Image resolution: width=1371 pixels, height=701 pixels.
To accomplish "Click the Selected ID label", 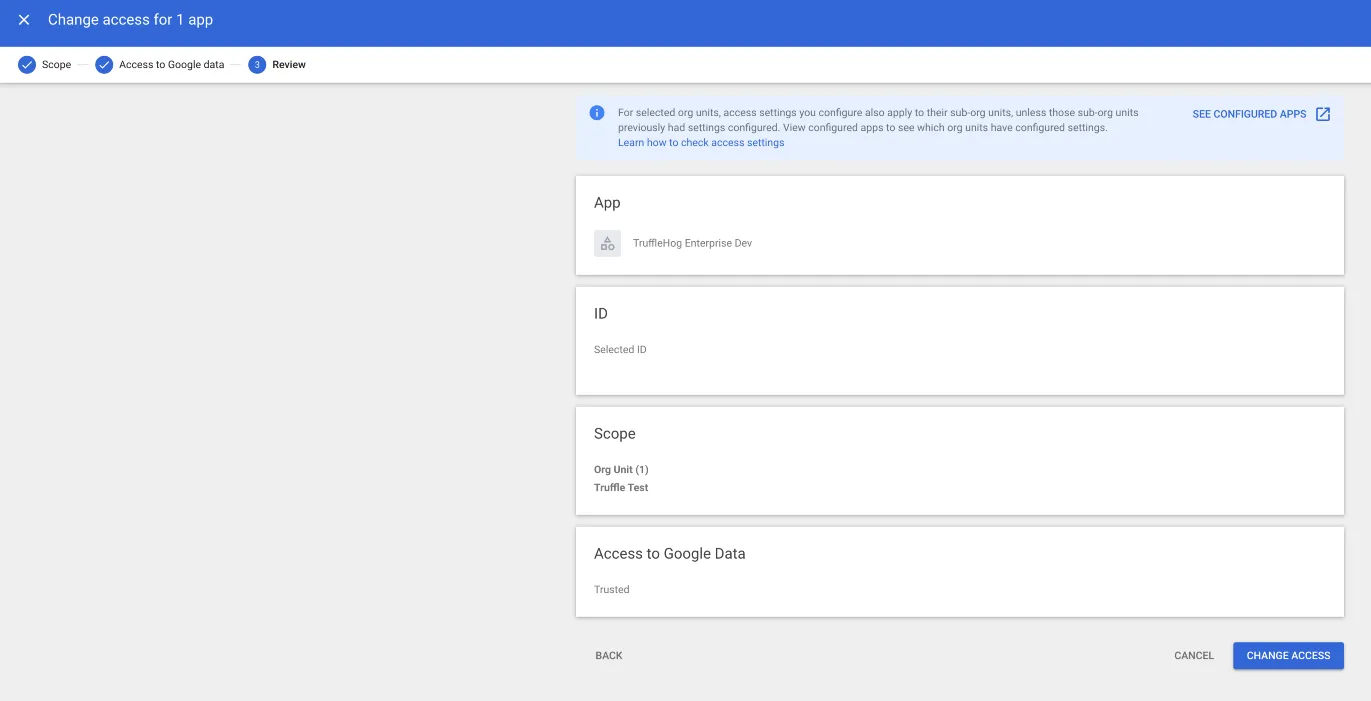I will [x=620, y=350].
